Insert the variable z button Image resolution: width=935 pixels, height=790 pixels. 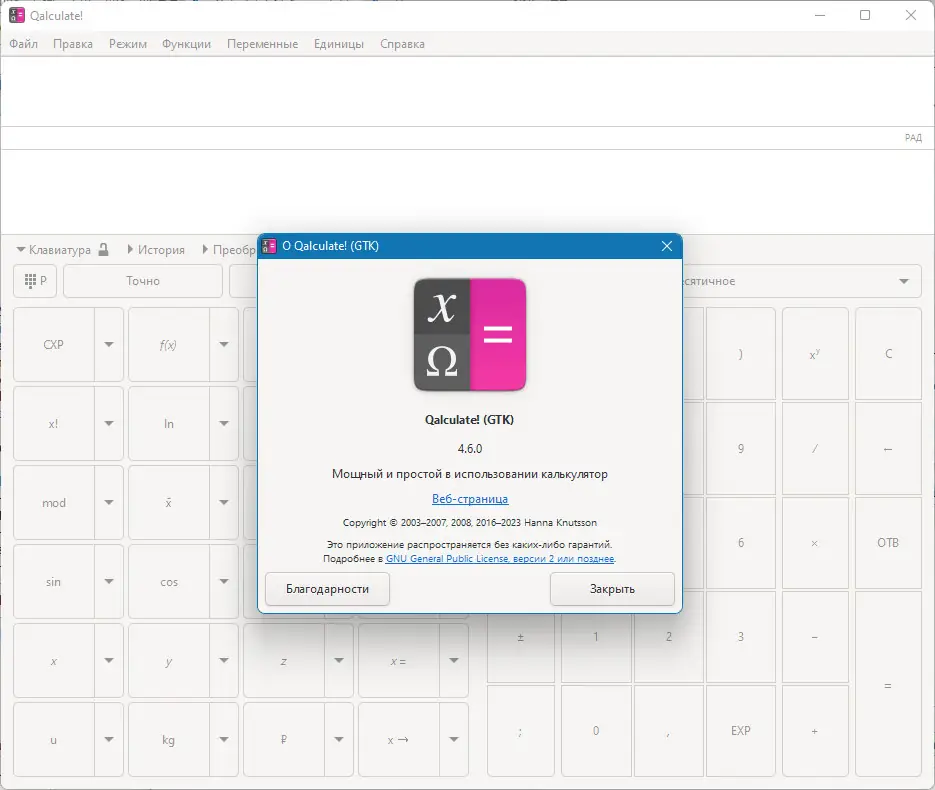[x=284, y=661]
